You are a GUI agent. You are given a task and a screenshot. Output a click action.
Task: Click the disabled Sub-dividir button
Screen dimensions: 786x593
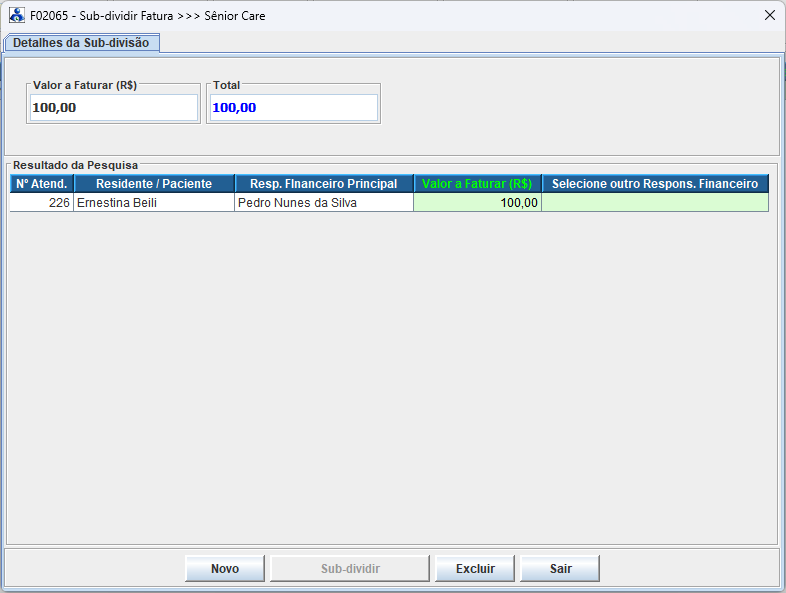coord(350,568)
